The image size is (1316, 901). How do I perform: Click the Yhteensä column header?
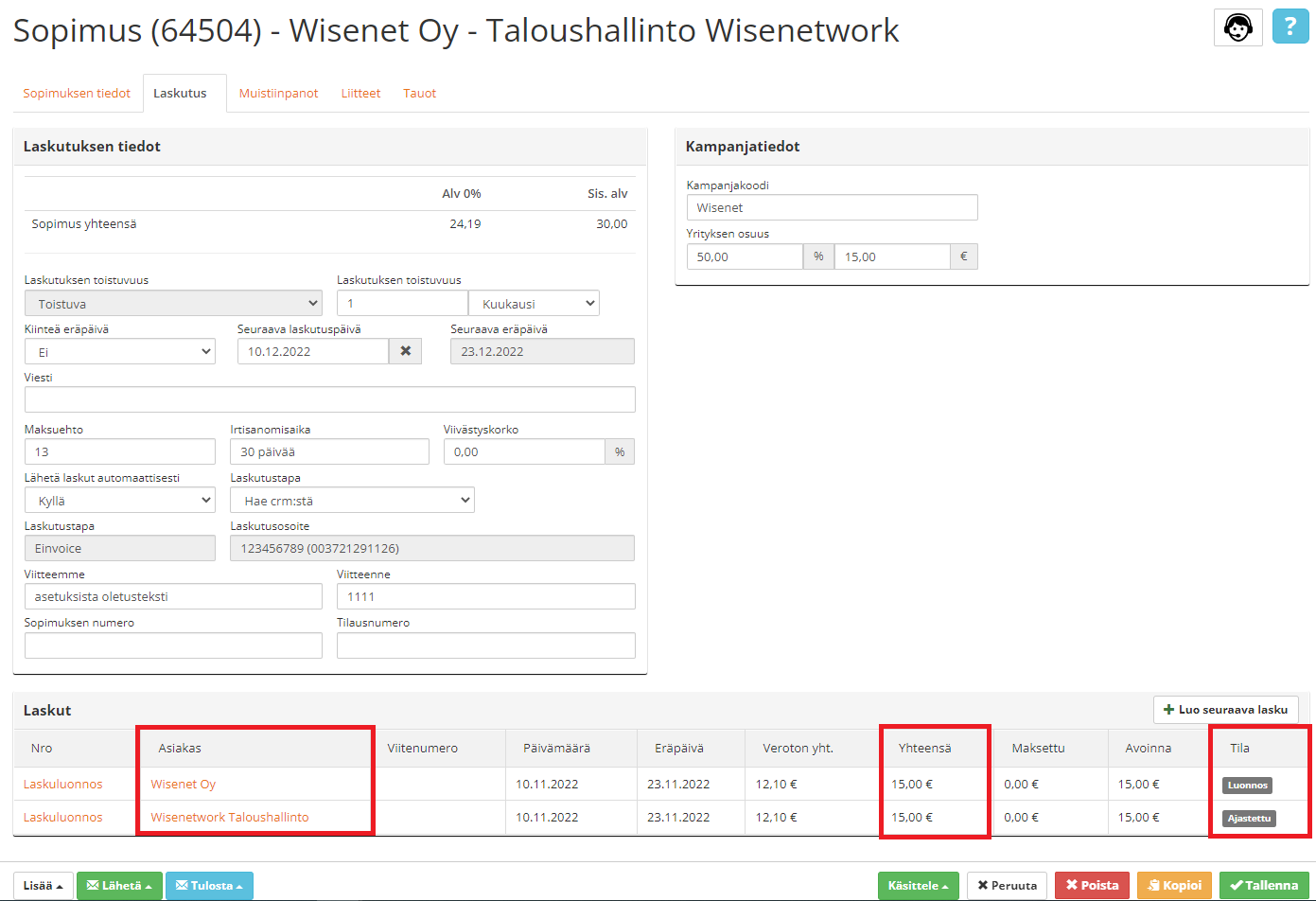pos(924,748)
